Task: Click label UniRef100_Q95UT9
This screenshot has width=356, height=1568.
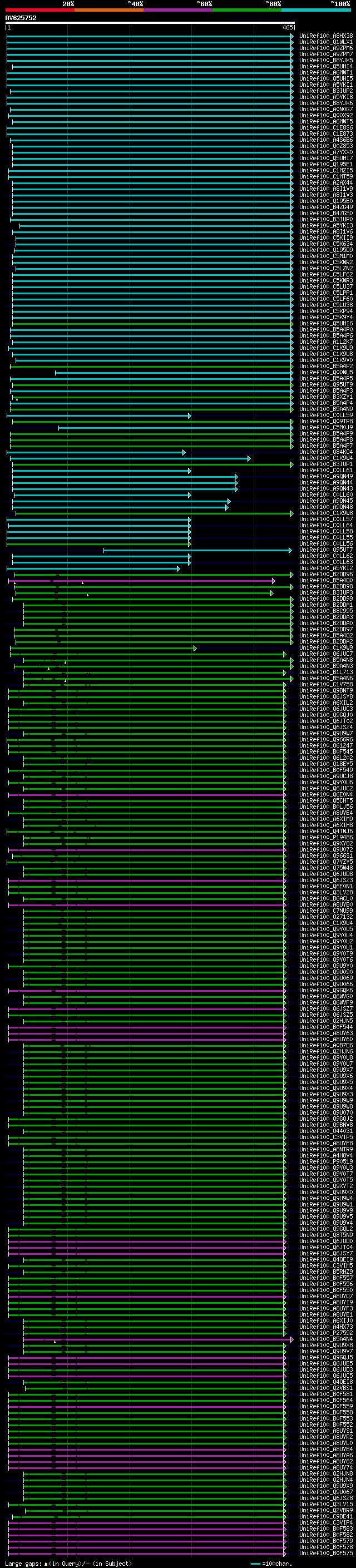Action: (x=326, y=385)
